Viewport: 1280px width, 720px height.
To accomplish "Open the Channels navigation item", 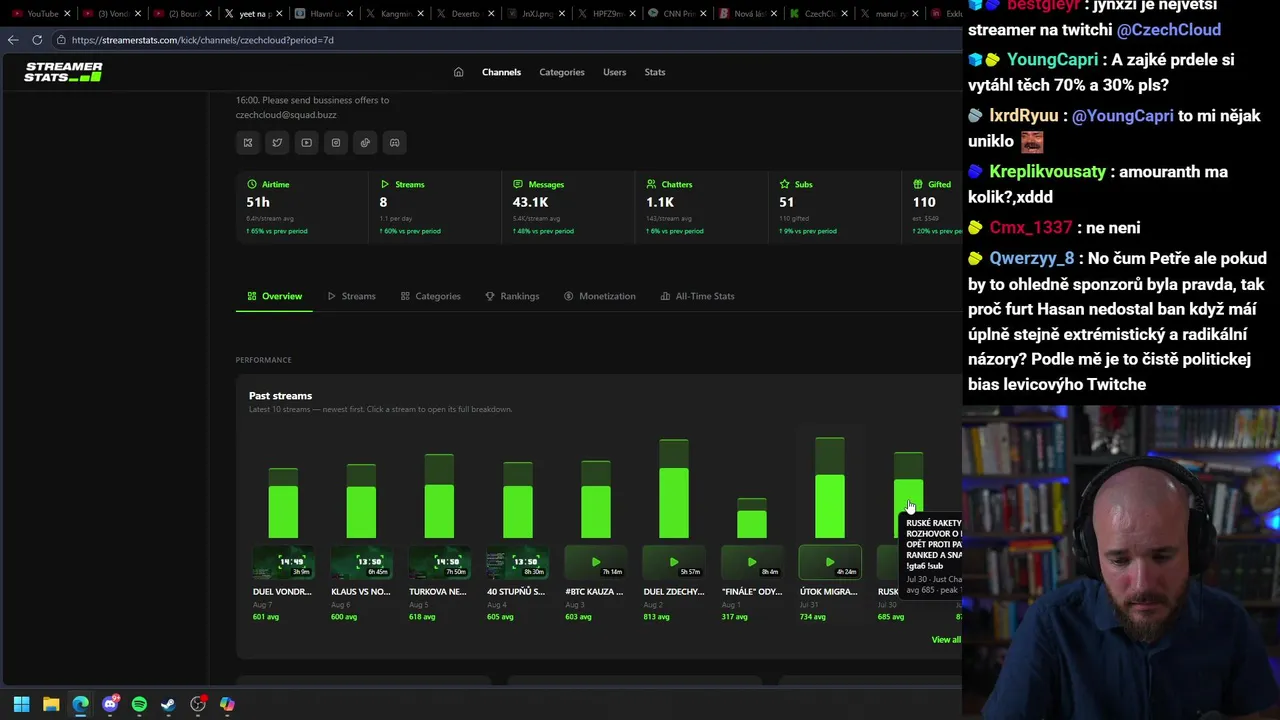I will pyautogui.click(x=501, y=72).
